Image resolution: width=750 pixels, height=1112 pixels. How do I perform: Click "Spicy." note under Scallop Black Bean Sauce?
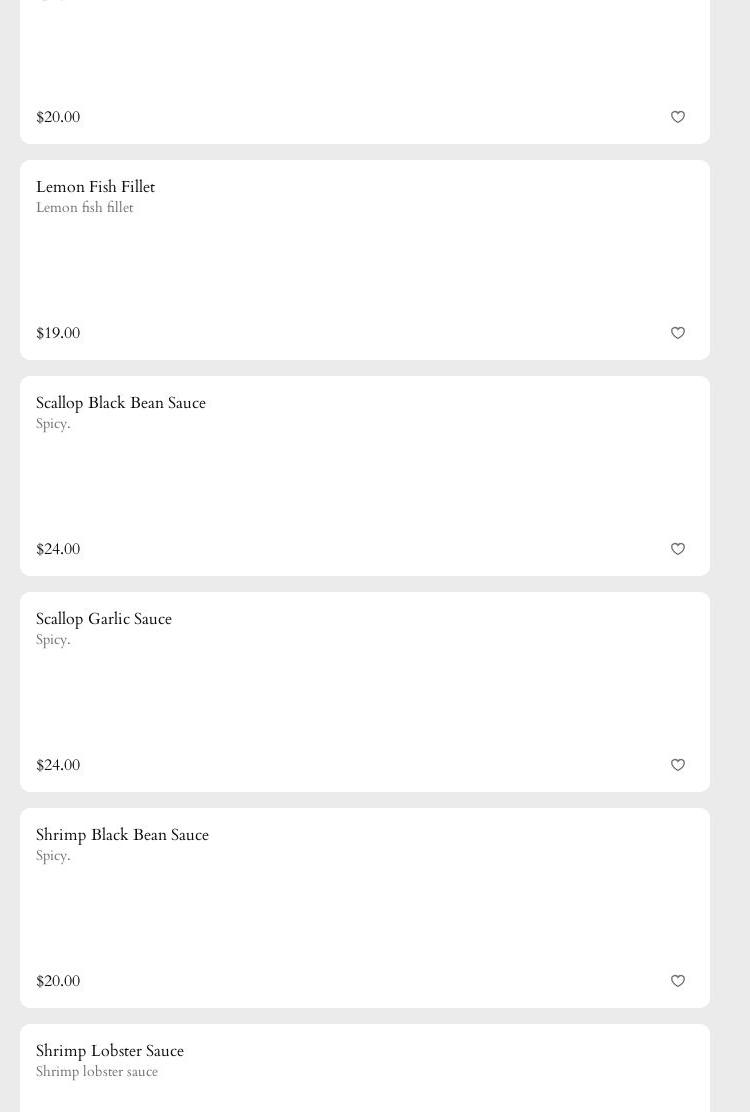click(53, 424)
